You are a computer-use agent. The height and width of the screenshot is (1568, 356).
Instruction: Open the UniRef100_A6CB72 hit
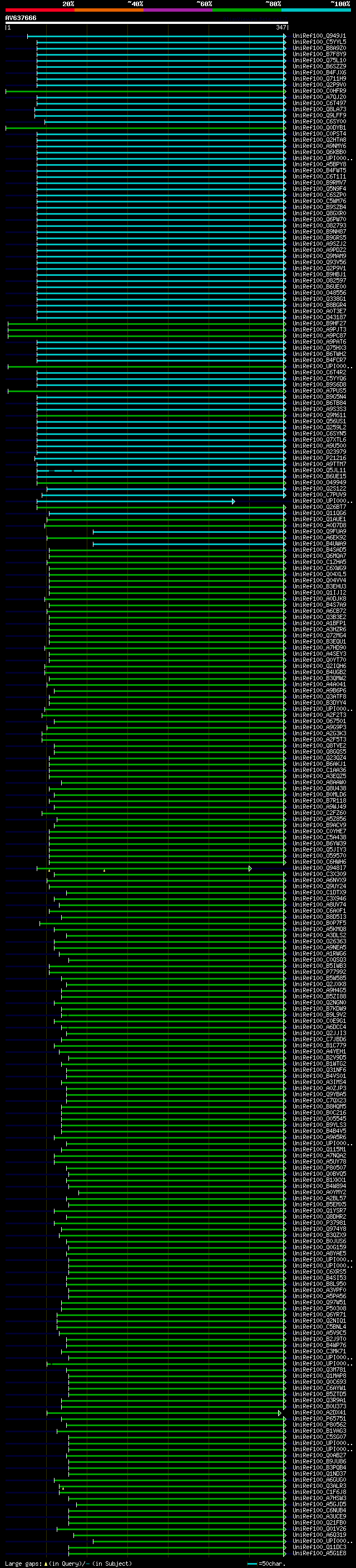319,611
